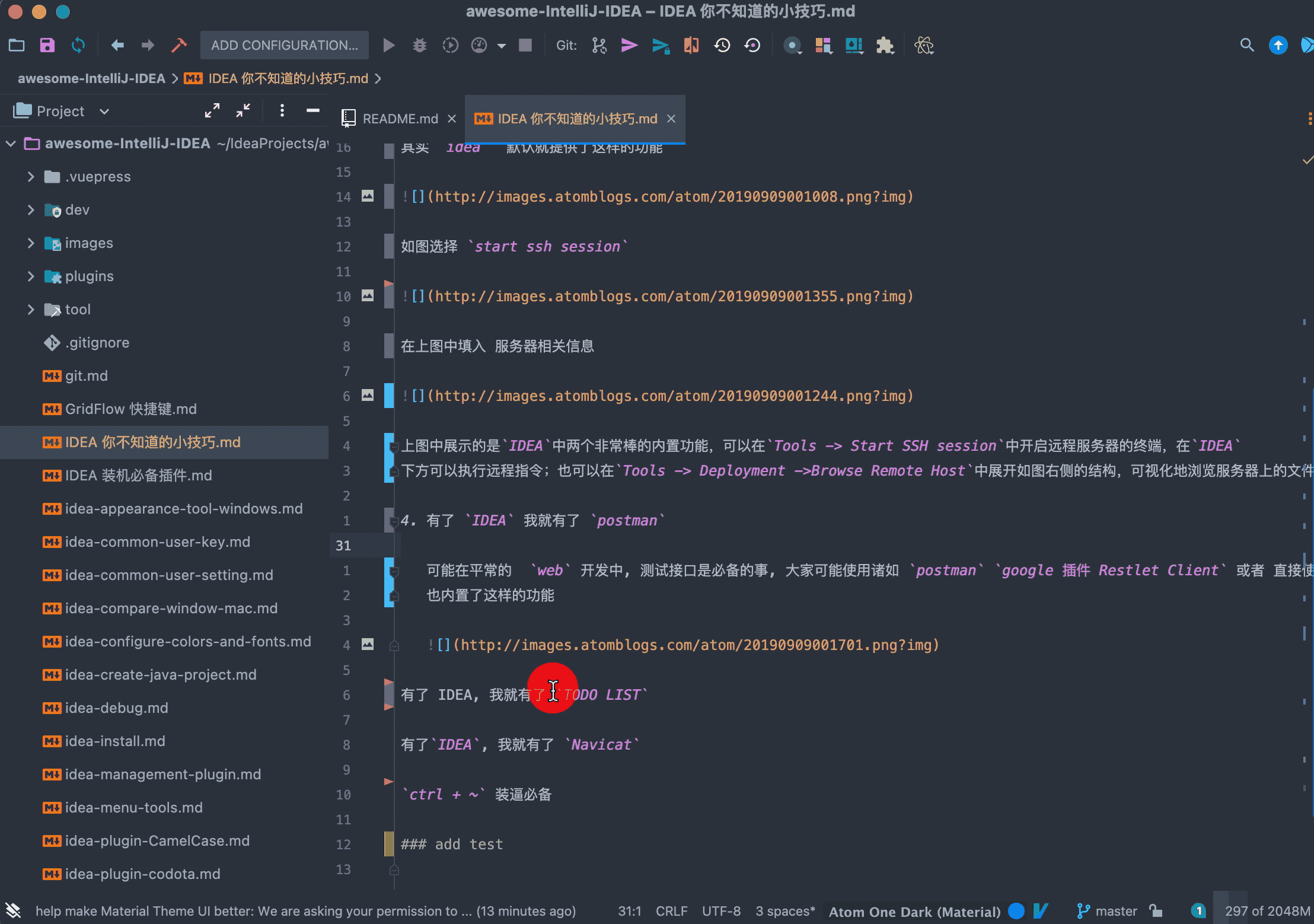The width and height of the screenshot is (1314, 924).
Task: Click Git Show History clock icon
Action: pyautogui.click(x=722, y=45)
